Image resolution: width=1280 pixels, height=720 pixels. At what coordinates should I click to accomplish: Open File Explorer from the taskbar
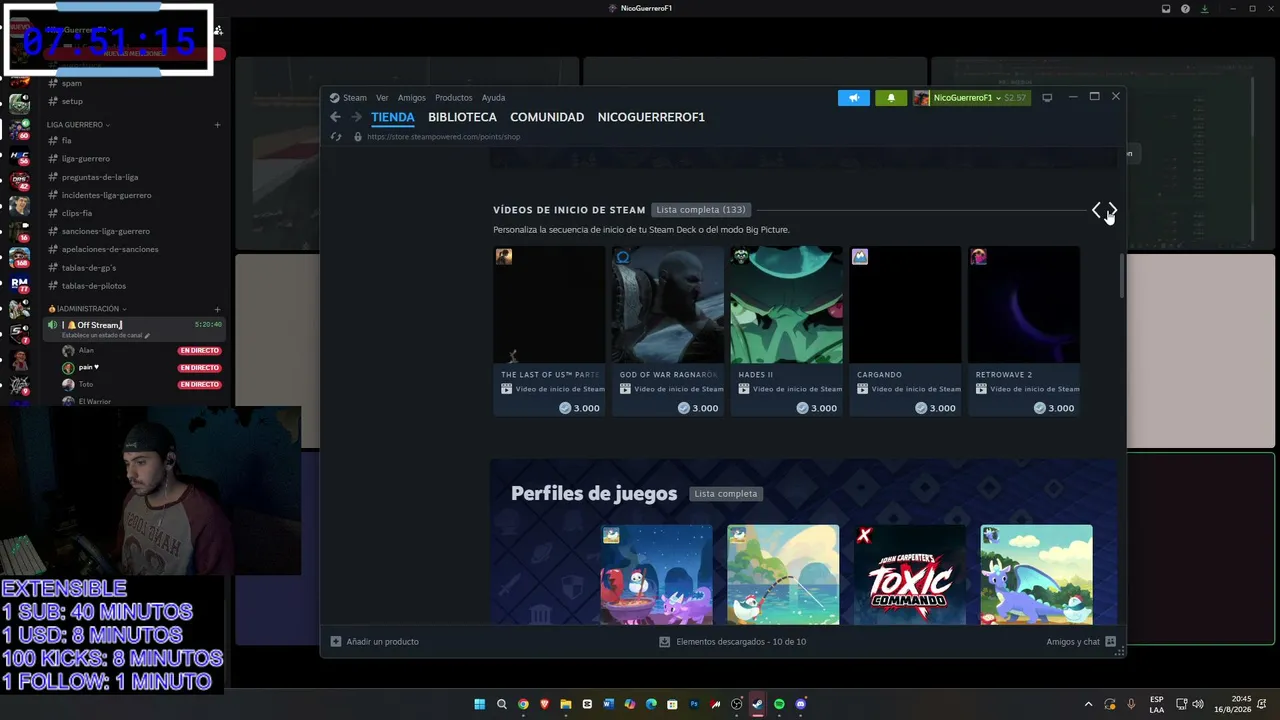[566, 704]
